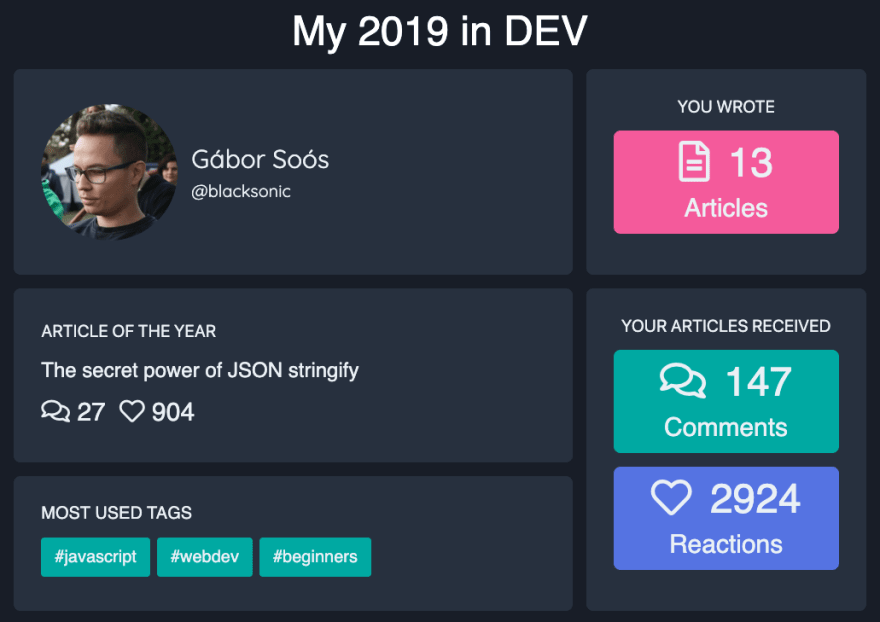Click the My 2019 in DEV title
The width and height of the screenshot is (880, 622).
(x=439, y=31)
